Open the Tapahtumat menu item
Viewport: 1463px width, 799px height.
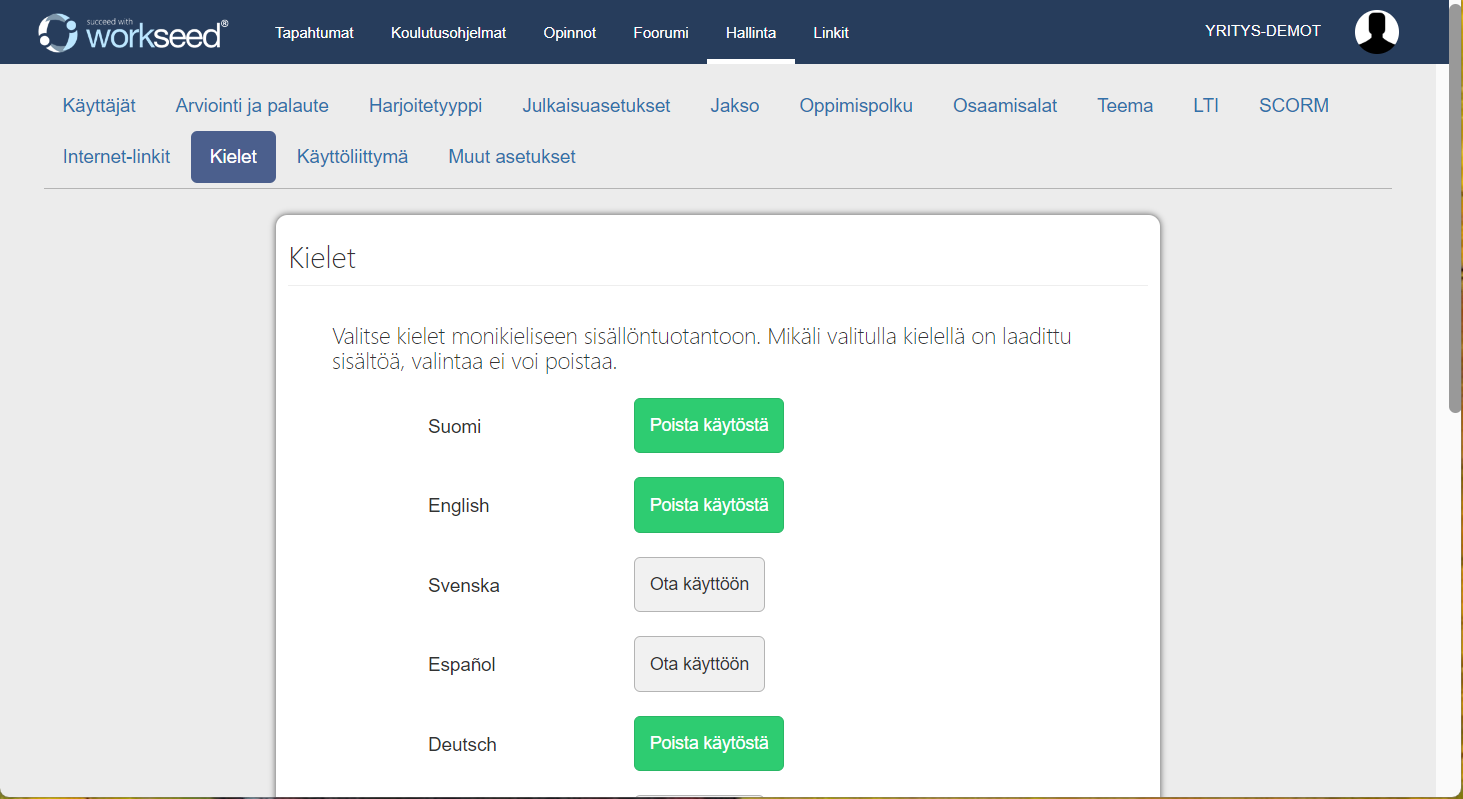314,33
